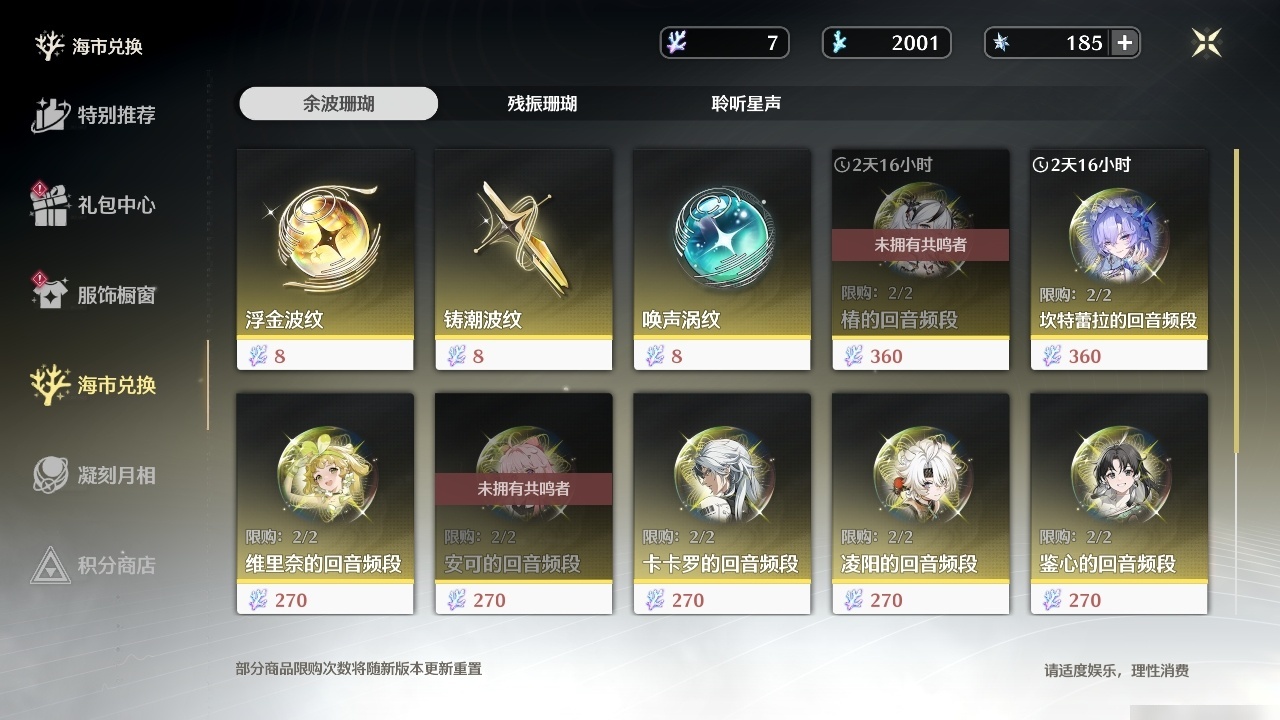The image size is (1280, 720).
Task: Switch to the 残振珊瑚 tab
Action: [x=542, y=104]
